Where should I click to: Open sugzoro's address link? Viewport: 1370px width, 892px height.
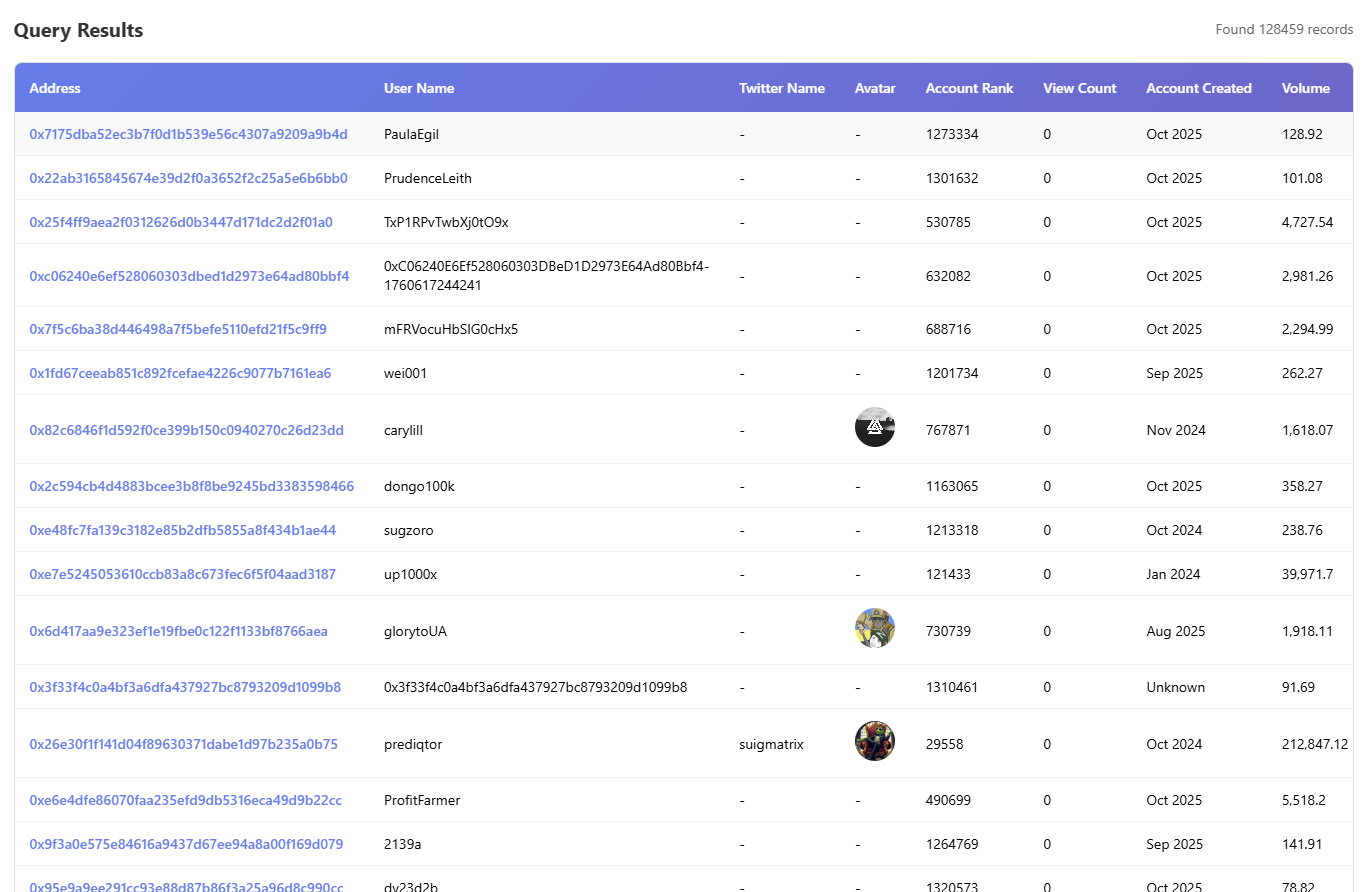(x=185, y=530)
